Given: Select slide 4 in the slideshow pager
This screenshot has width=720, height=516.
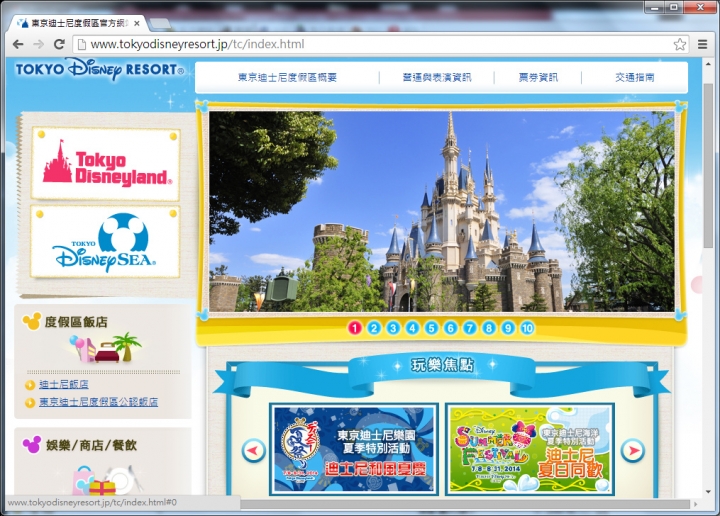Looking at the screenshot, I should click(x=412, y=328).
